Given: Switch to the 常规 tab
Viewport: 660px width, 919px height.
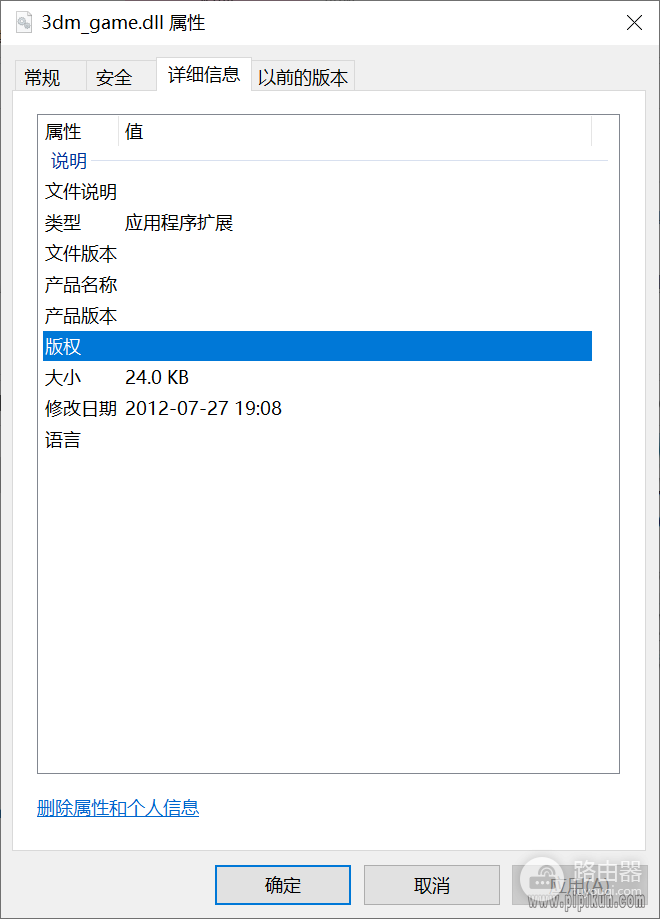Looking at the screenshot, I should tap(42, 78).
